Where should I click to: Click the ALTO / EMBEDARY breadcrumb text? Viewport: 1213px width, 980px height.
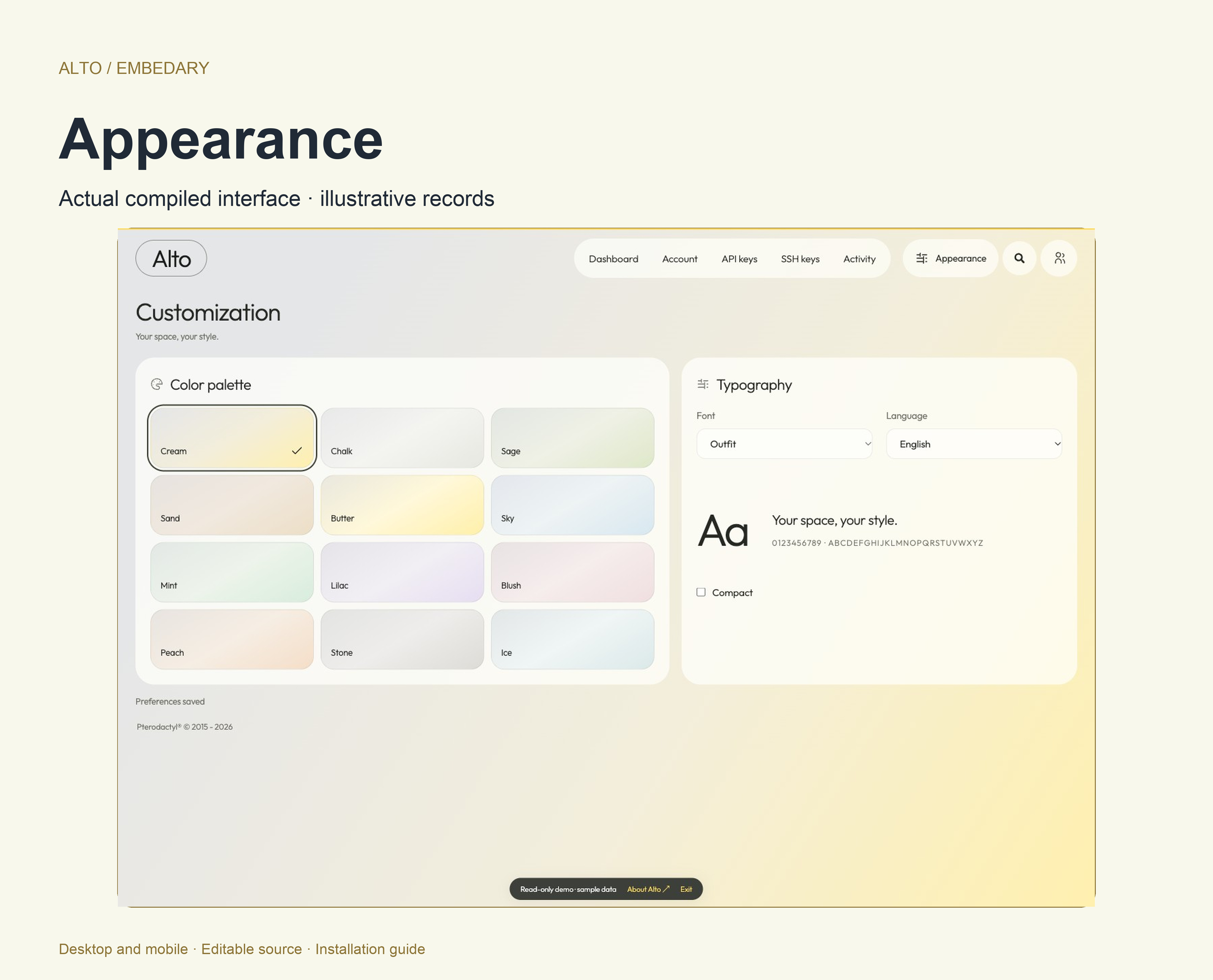134,68
